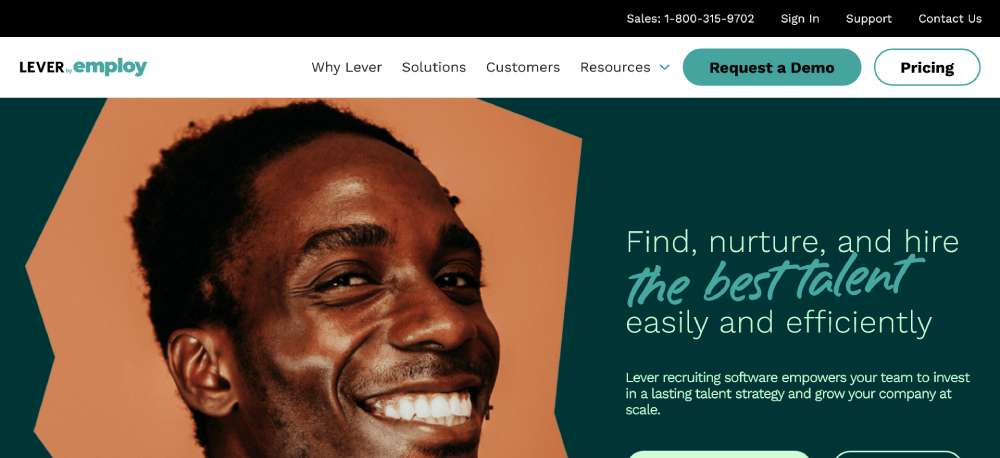The image size is (1000, 458).
Task: Click the smiling man hero image
Action: (x=304, y=278)
